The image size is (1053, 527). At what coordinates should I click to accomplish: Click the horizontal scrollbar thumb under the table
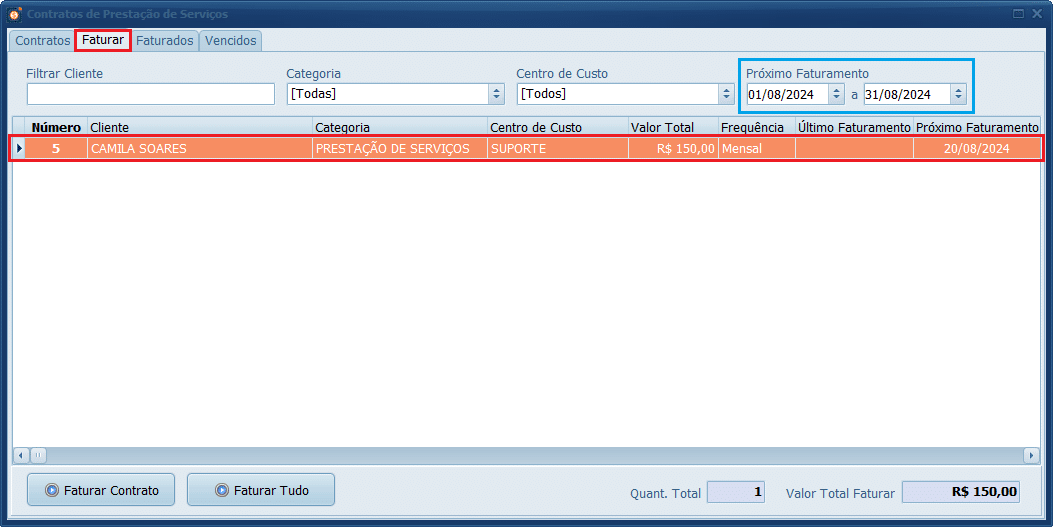[38, 455]
